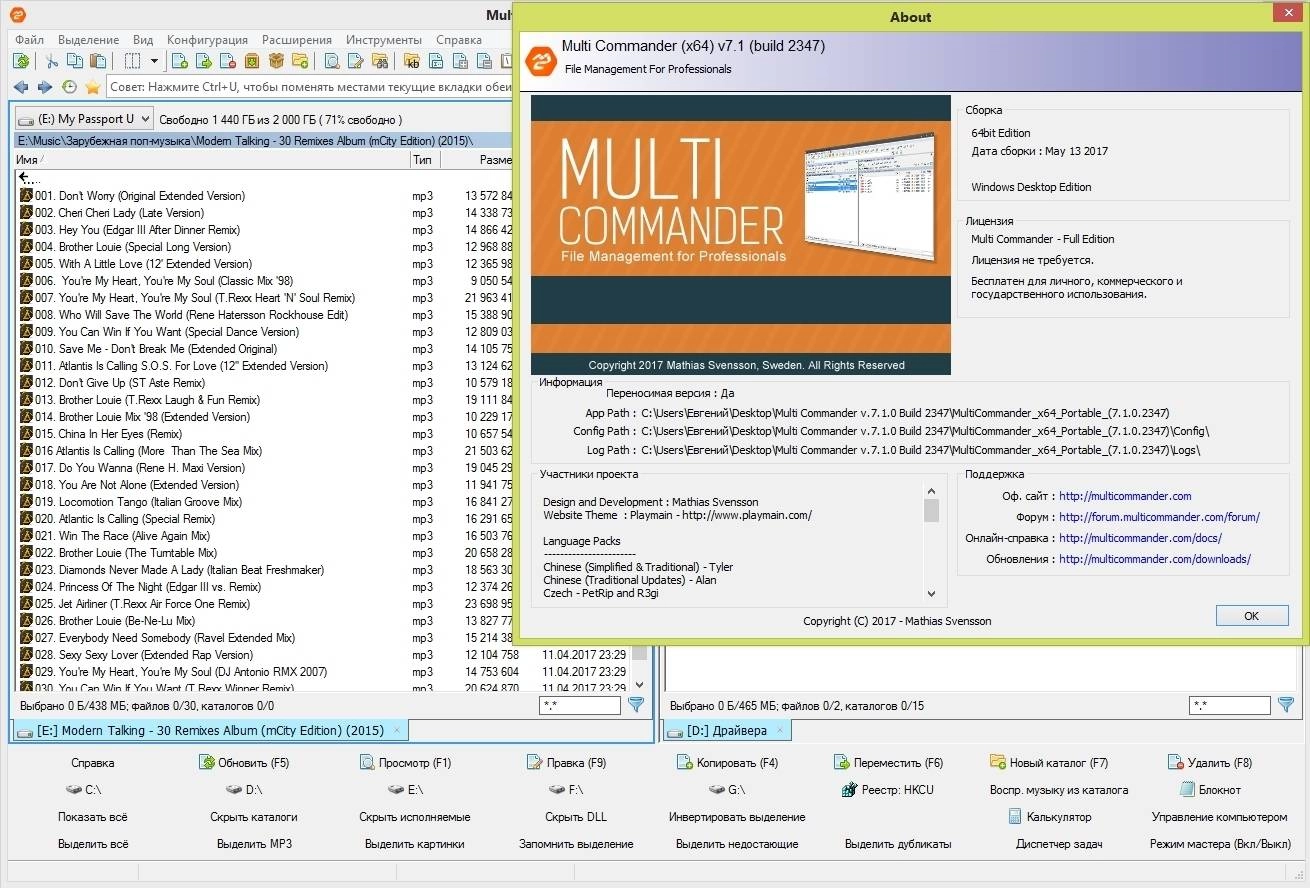The image size is (1310, 888).
Task: Click the Инвертировать выделение button
Action: click(737, 817)
